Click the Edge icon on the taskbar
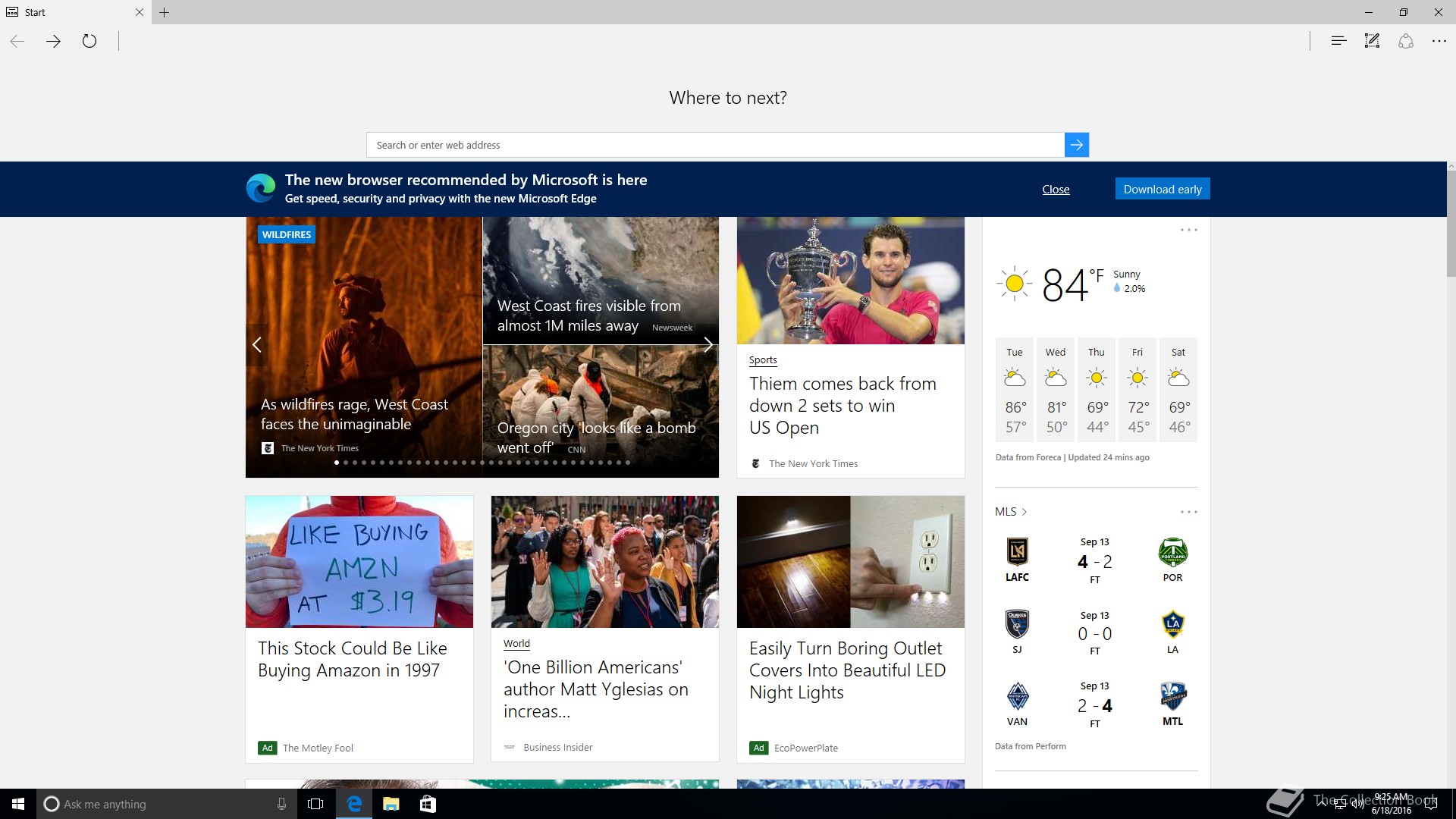 pyautogui.click(x=354, y=804)
